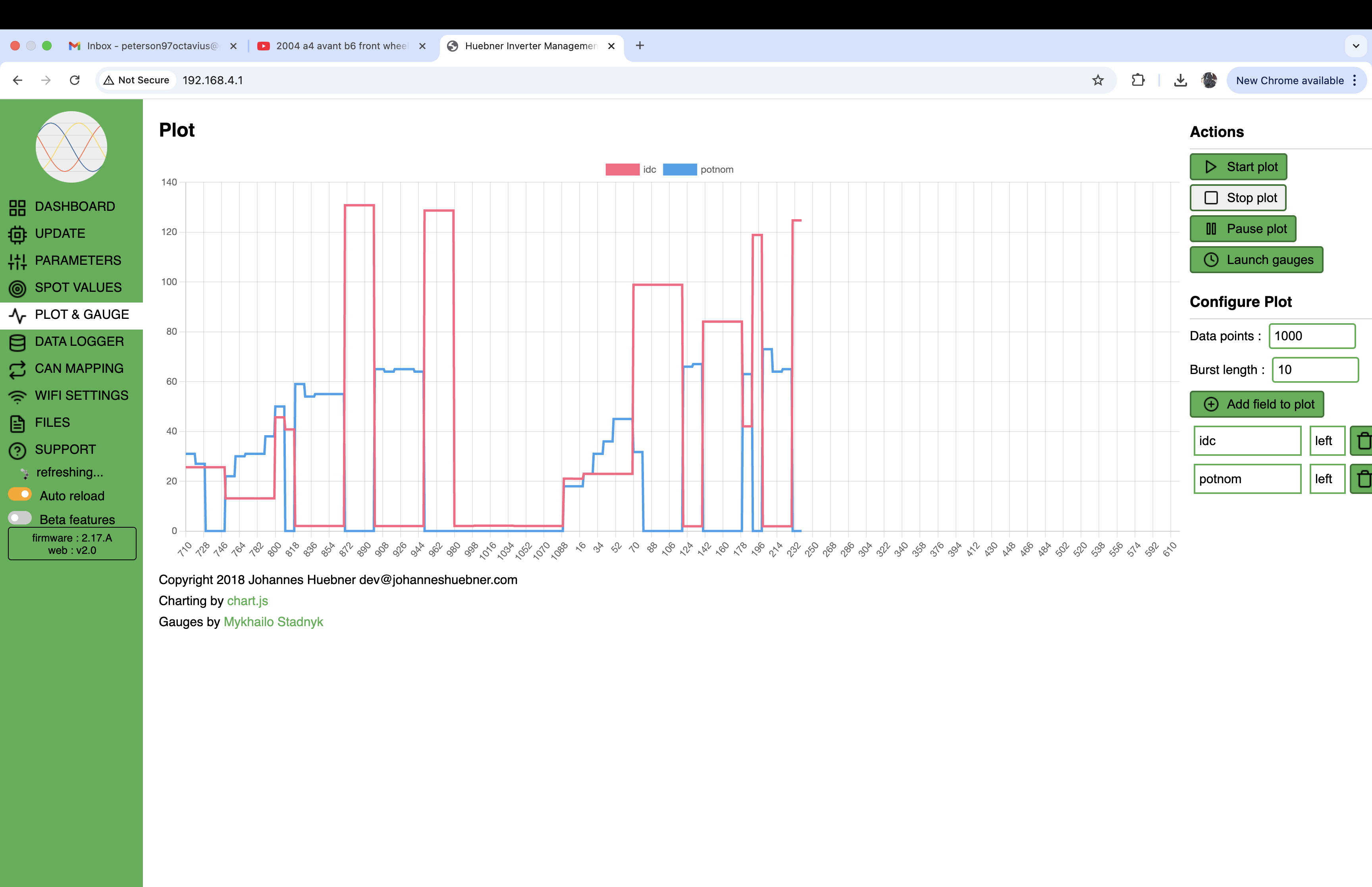Open the Files menu item
This screenshot has height=887, width=1372.
pos(52,423)
